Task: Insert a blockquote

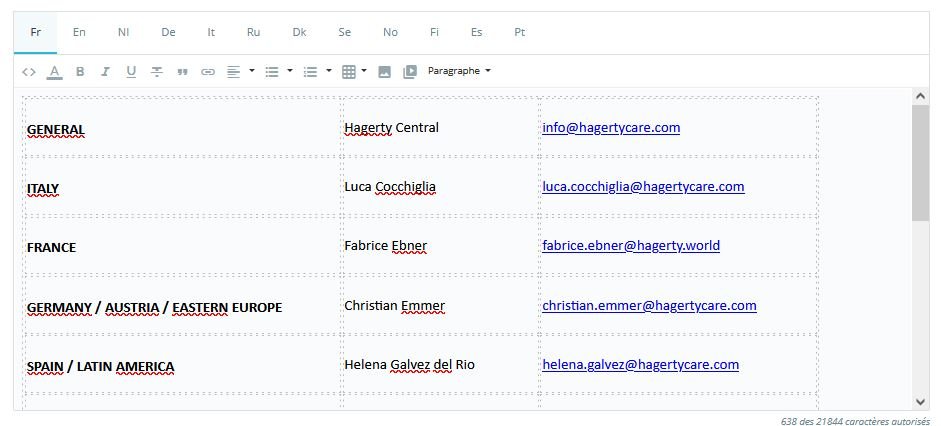Action: tap(182, 72)
